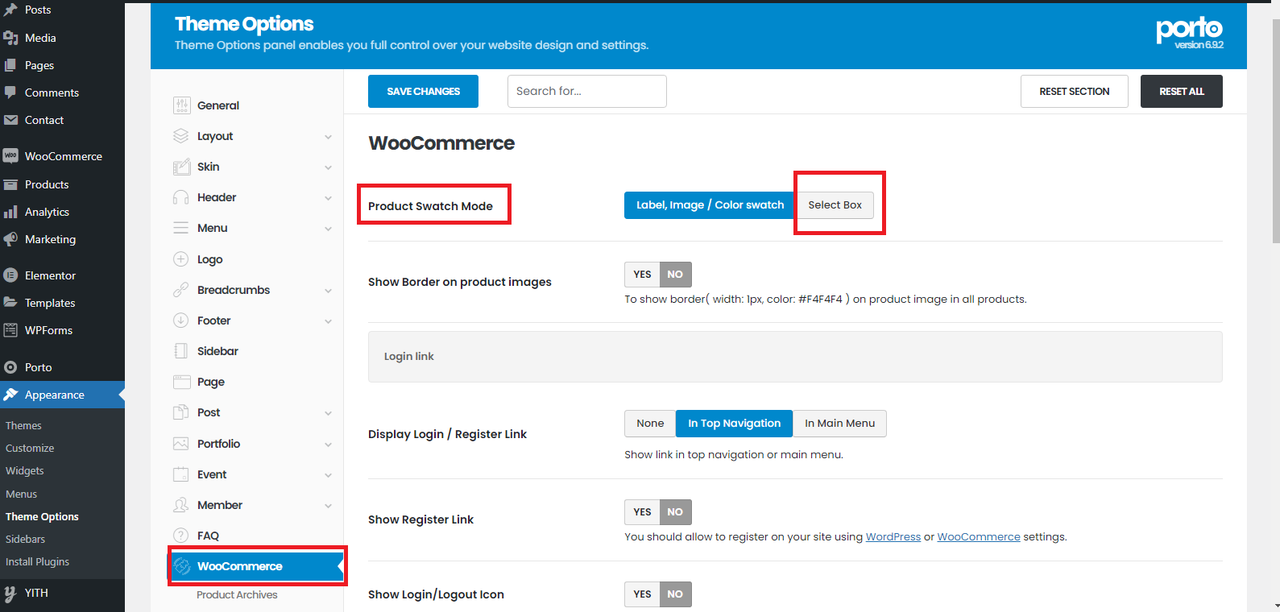
Task: Select the Select Box swatch mode
Action: coord(835,205)
